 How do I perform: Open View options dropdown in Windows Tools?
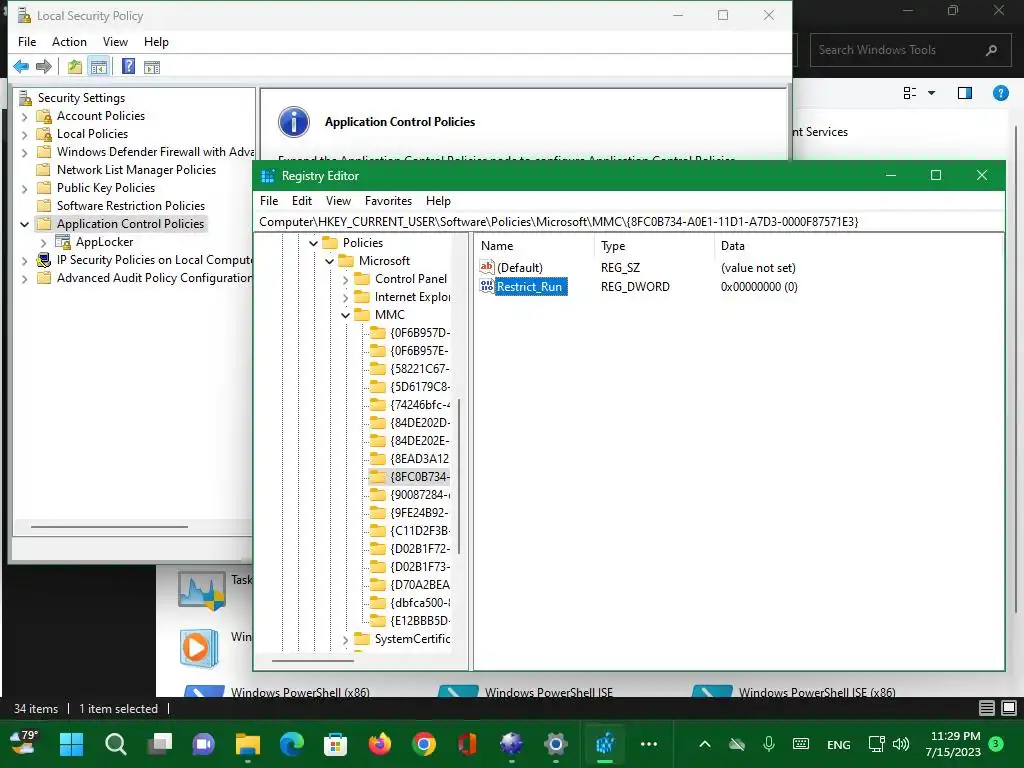click(932, 93)
